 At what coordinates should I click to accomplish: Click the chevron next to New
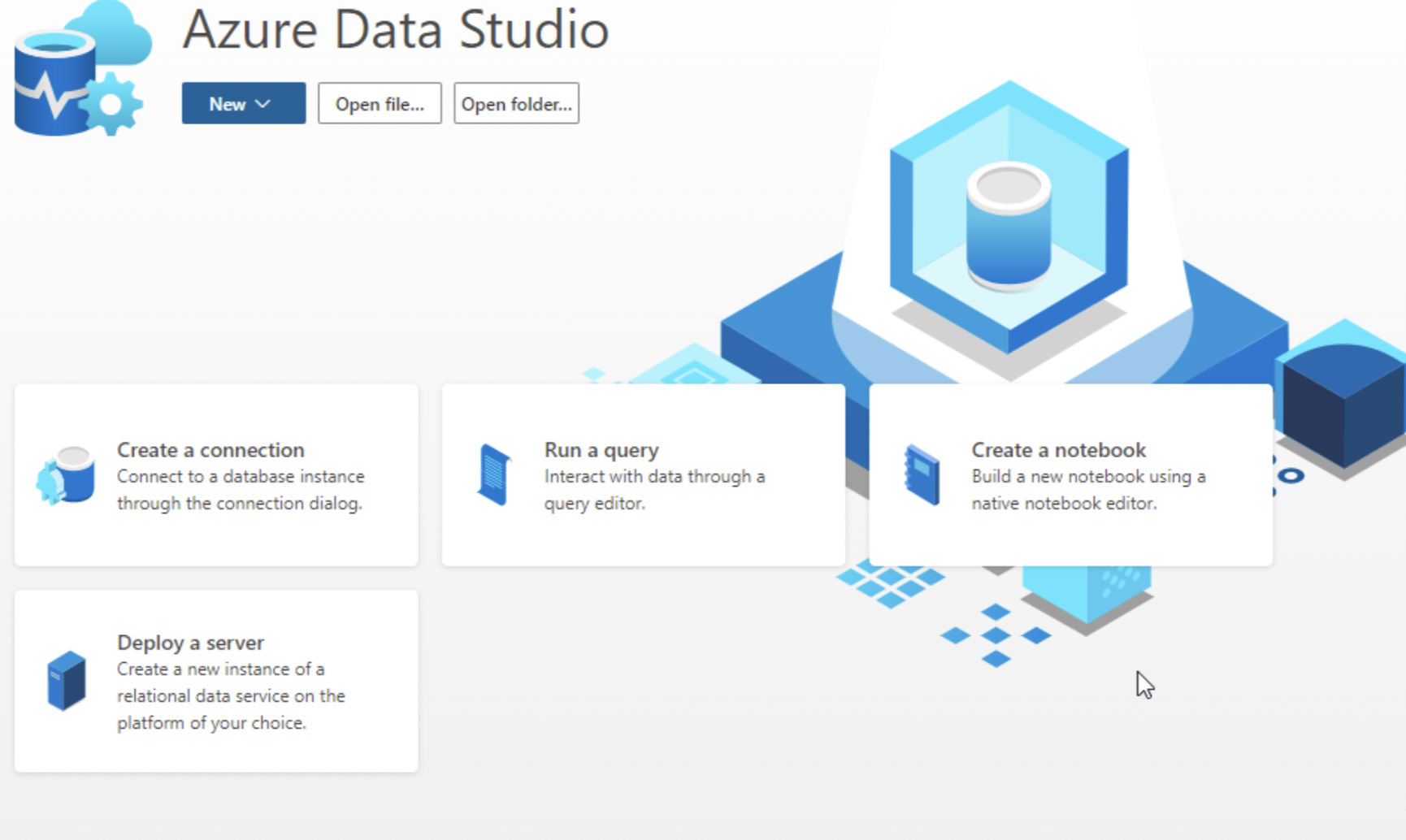[263, 103]
